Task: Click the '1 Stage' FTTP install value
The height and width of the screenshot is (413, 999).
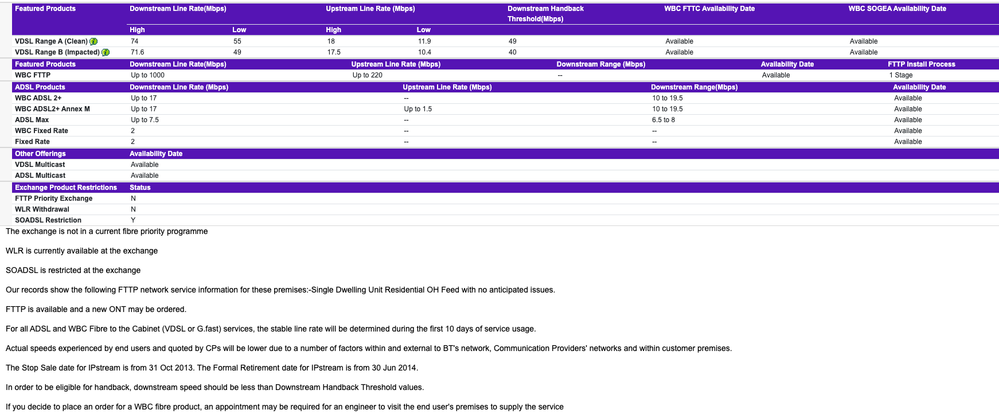Action: 900,75
